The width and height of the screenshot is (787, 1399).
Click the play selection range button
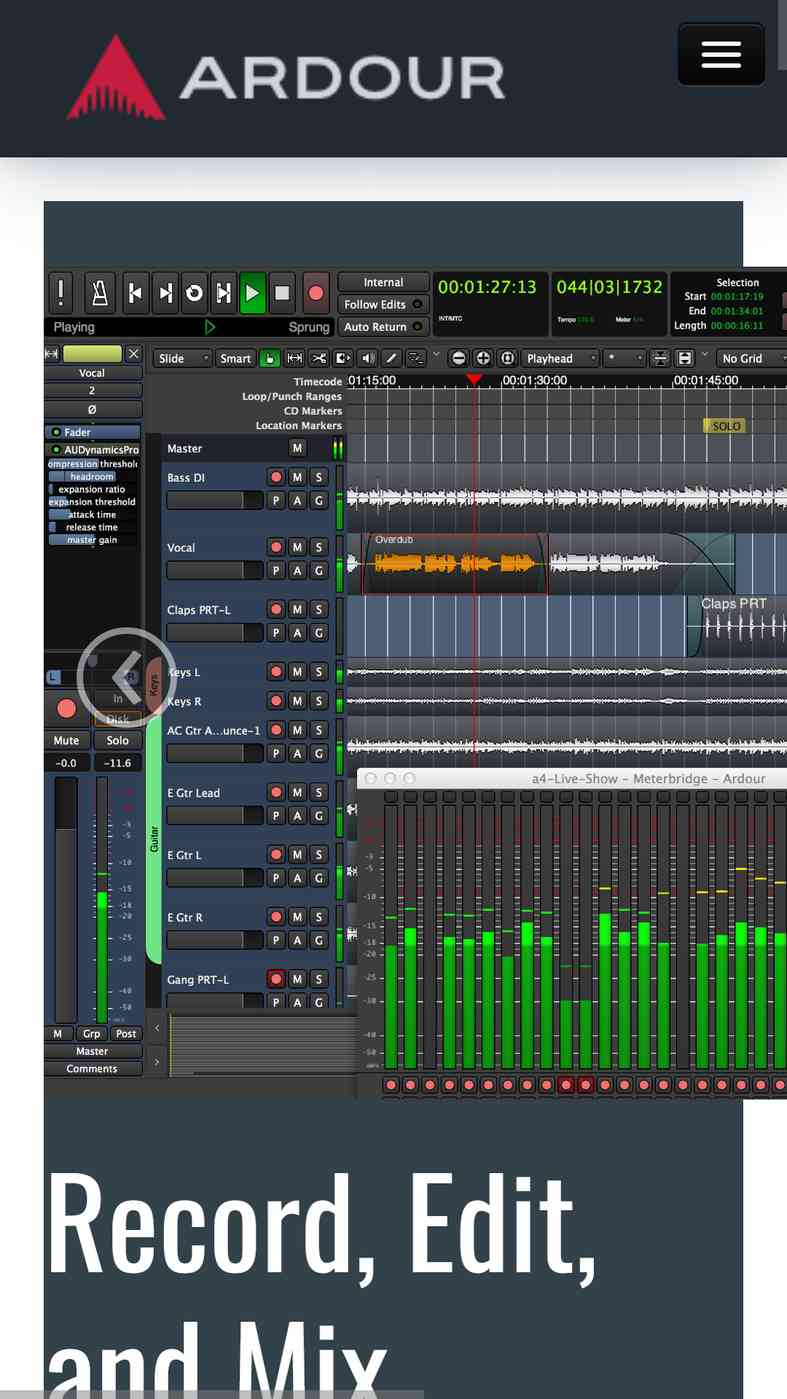tap(224, 293)
